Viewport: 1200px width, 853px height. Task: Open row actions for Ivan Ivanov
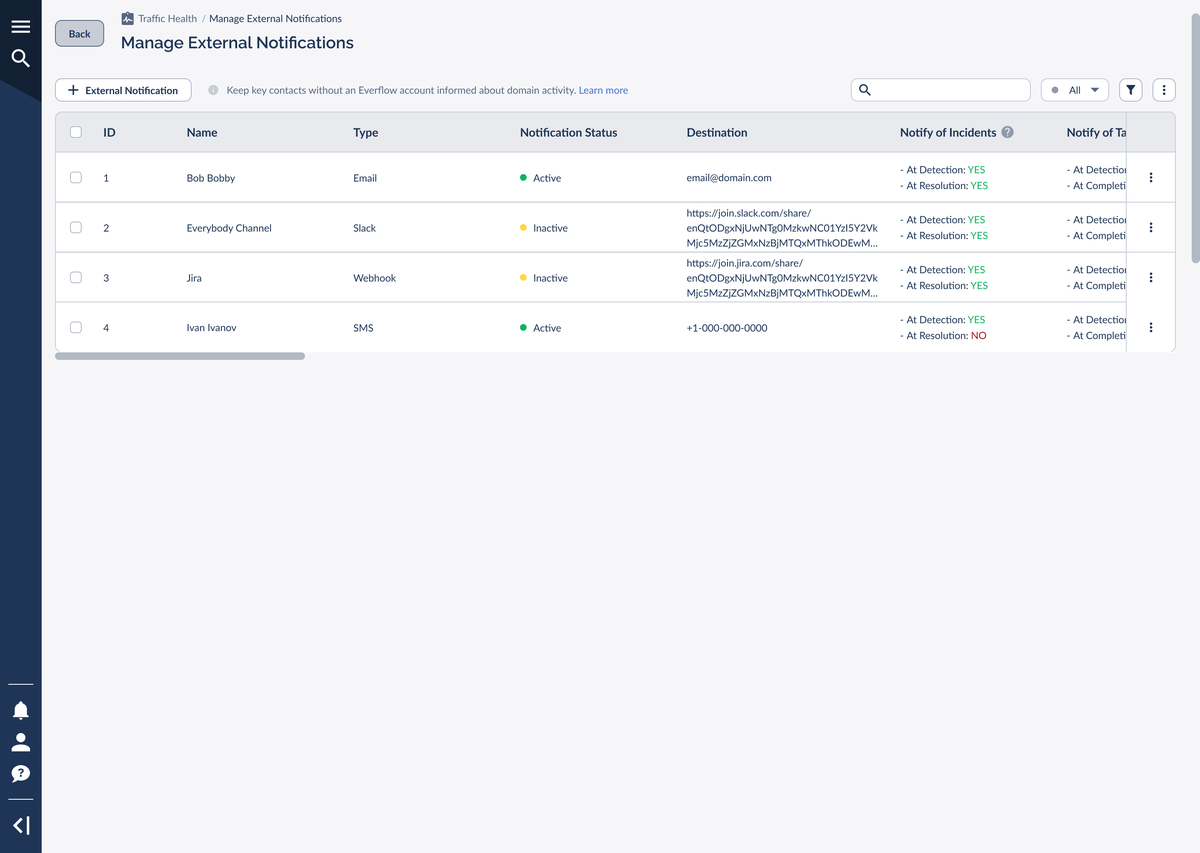click(x=1151, y=328)
